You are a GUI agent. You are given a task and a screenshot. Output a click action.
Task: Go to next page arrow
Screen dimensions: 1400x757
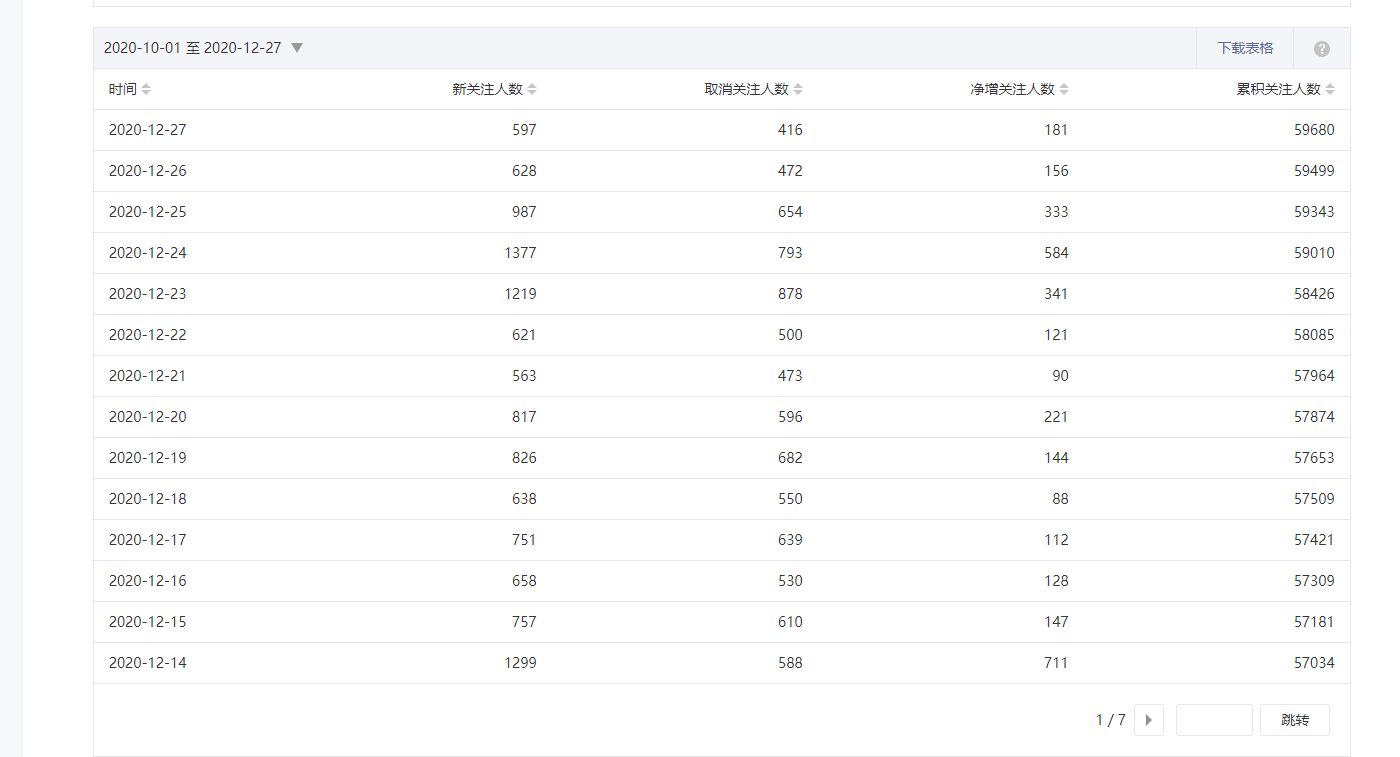(x=1148, y=720)
